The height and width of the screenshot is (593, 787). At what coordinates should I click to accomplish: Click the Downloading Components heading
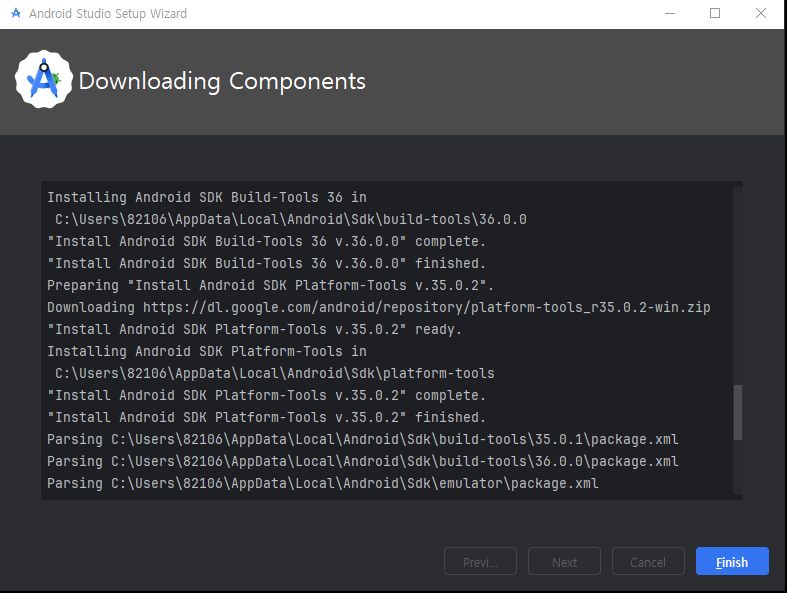[x=222, y=81]
